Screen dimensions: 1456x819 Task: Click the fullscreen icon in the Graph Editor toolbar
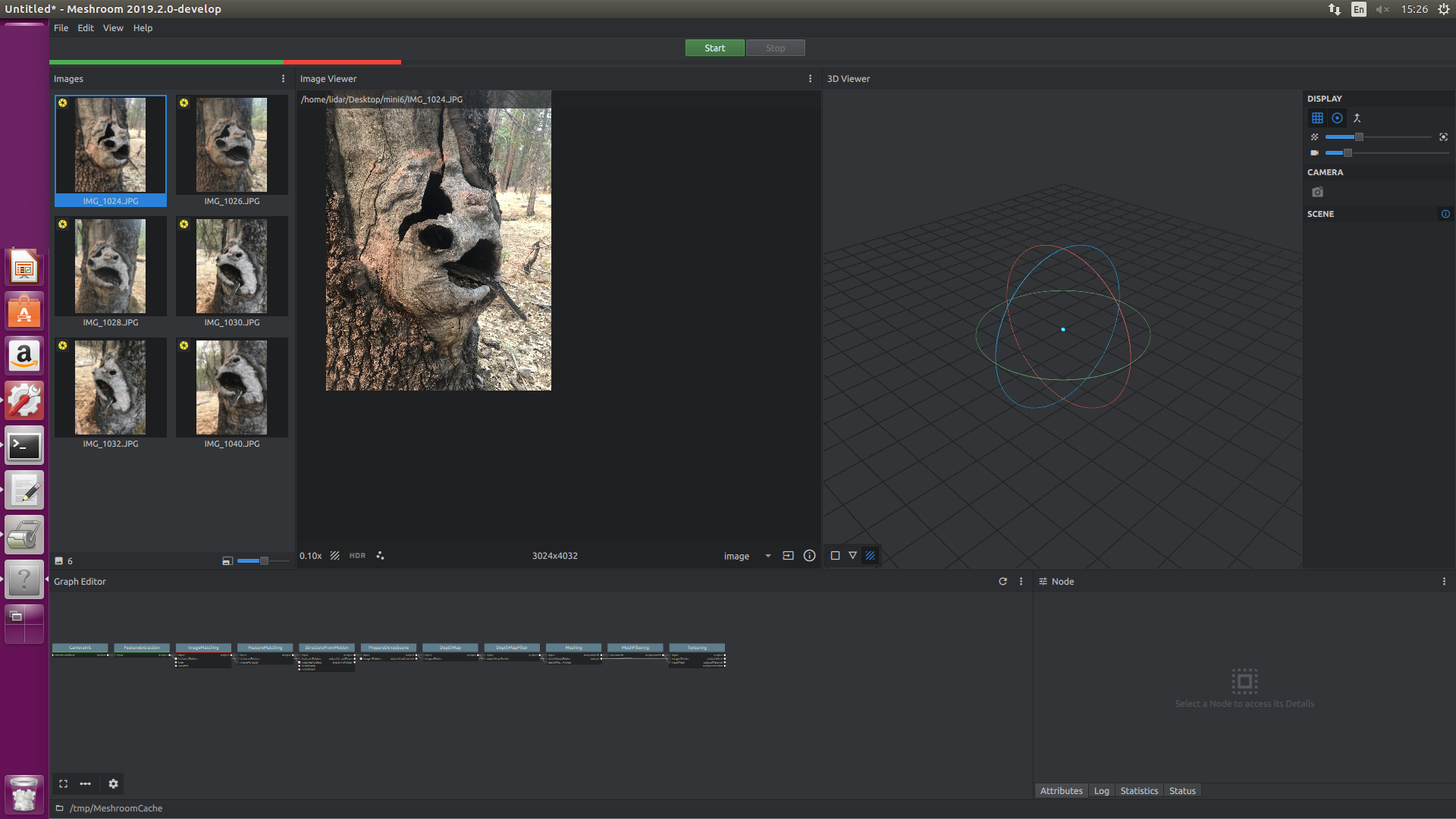[x=63, y=783]
